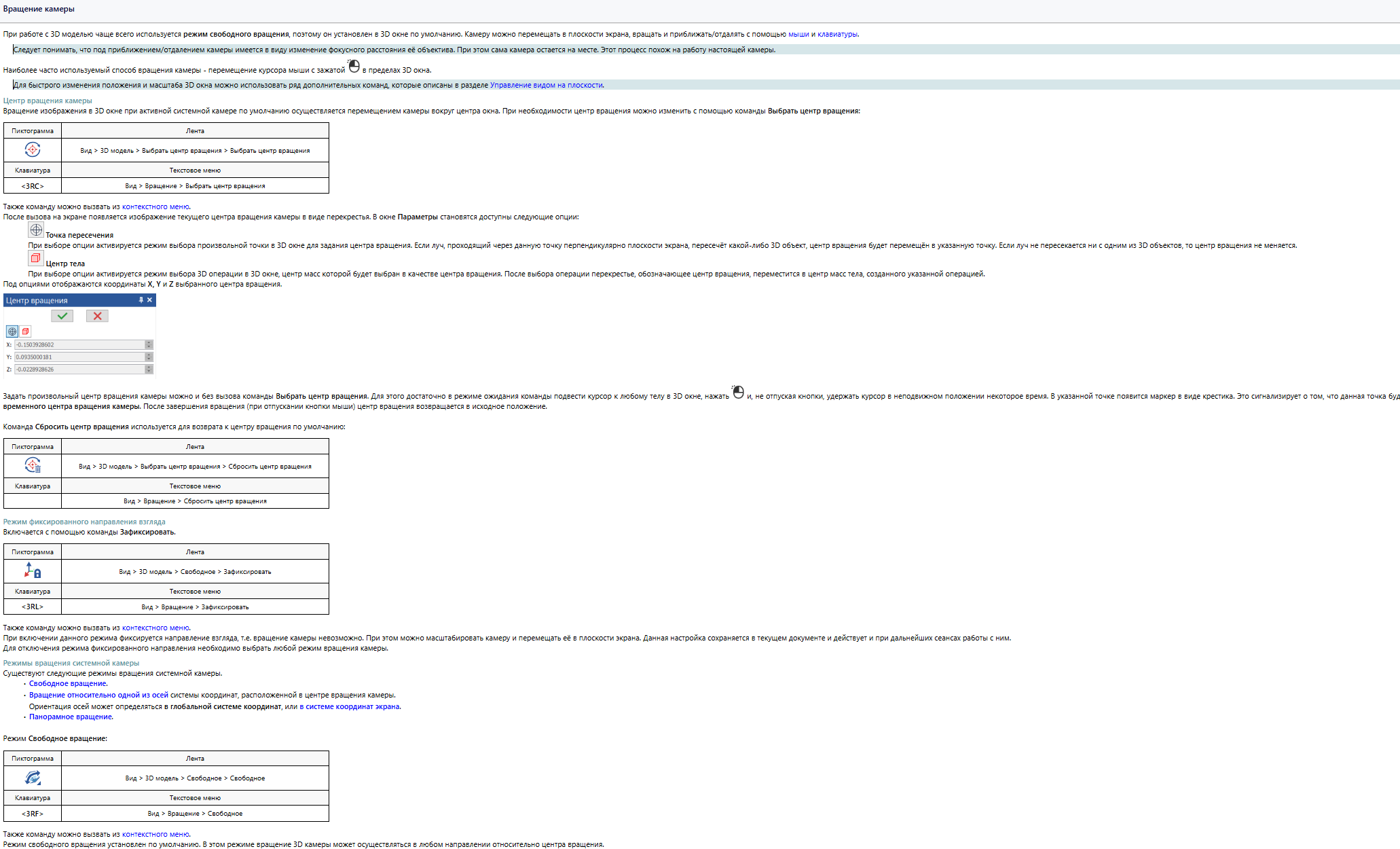The width and height of the screenshot is (1400, 849).
Task: Open в системе координат экрана link
Action: (349, 706)
